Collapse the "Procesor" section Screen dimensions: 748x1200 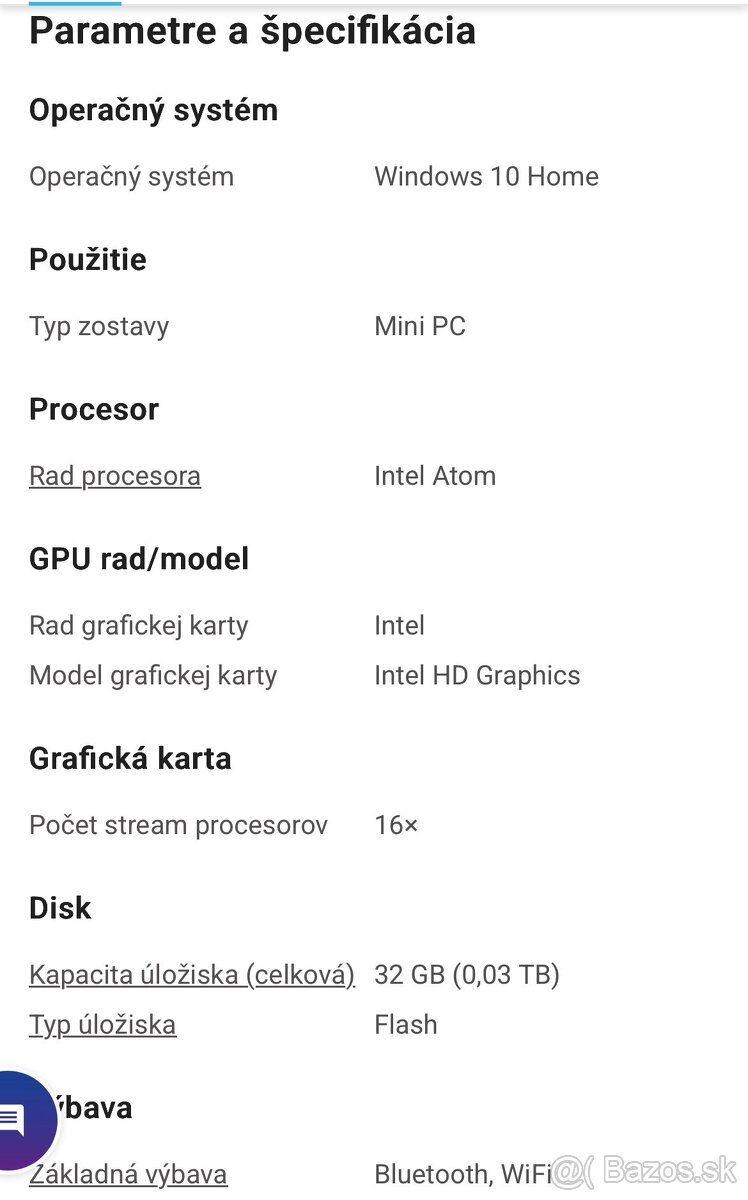[93, 409]
